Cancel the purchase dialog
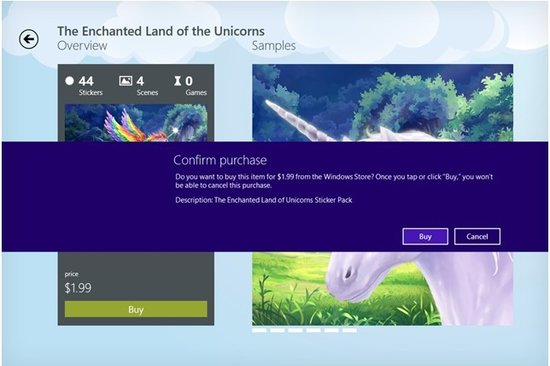The width and height of the screenshot is (550, 366). (x=477, y=237)
